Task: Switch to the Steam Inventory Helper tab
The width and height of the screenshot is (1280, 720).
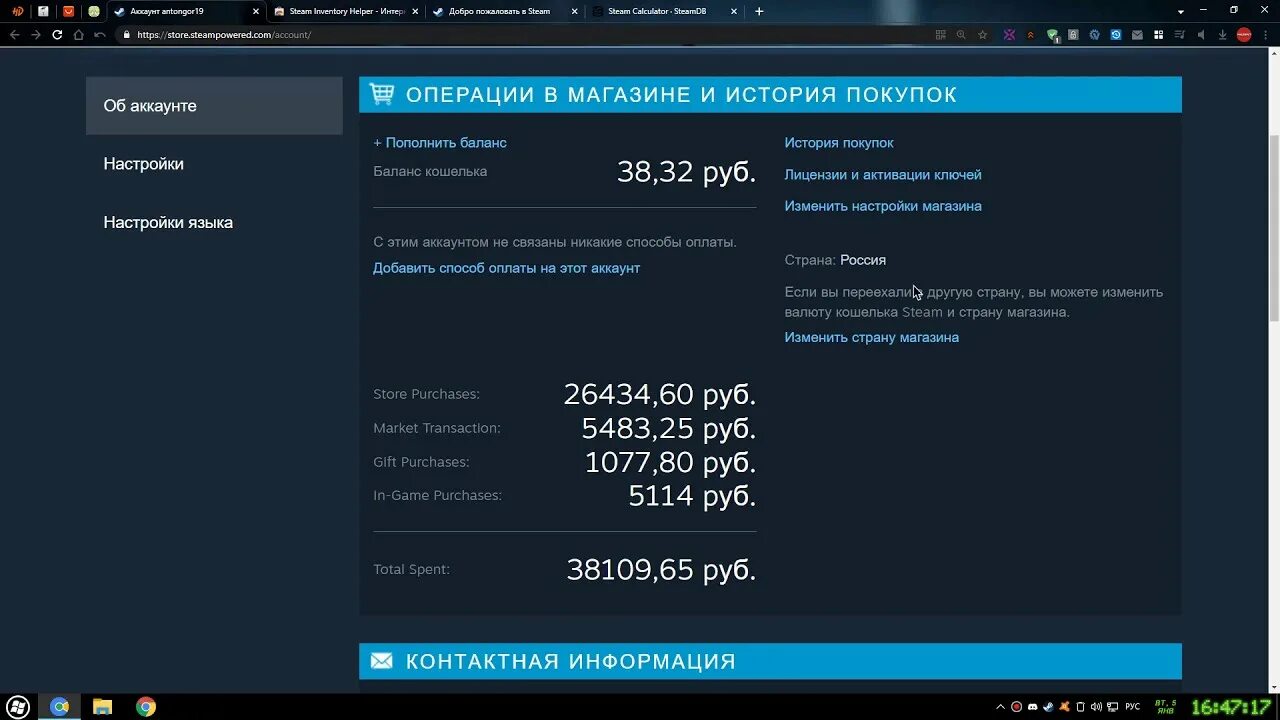Action: 346,11
